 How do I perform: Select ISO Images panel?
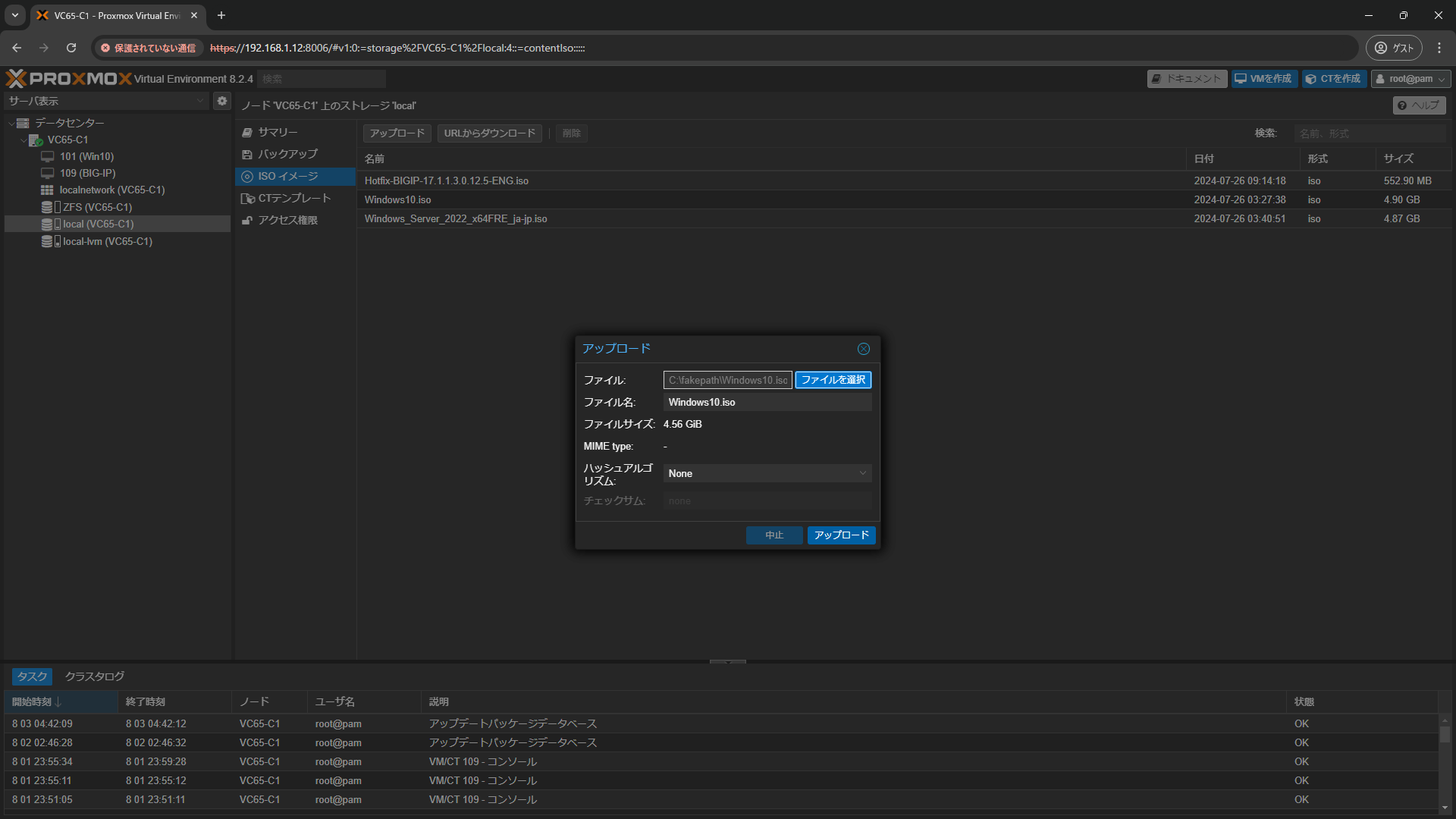296,177
